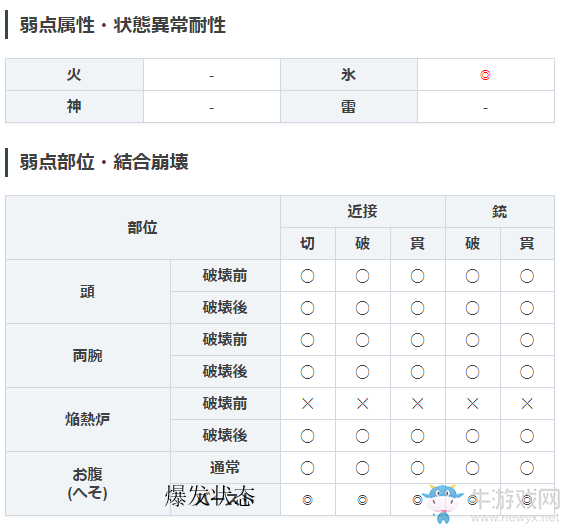Click the 貫 header under 銃
The height and width of the screenshot is (529, 565).
pyautogui.click(x=527, y=243)
